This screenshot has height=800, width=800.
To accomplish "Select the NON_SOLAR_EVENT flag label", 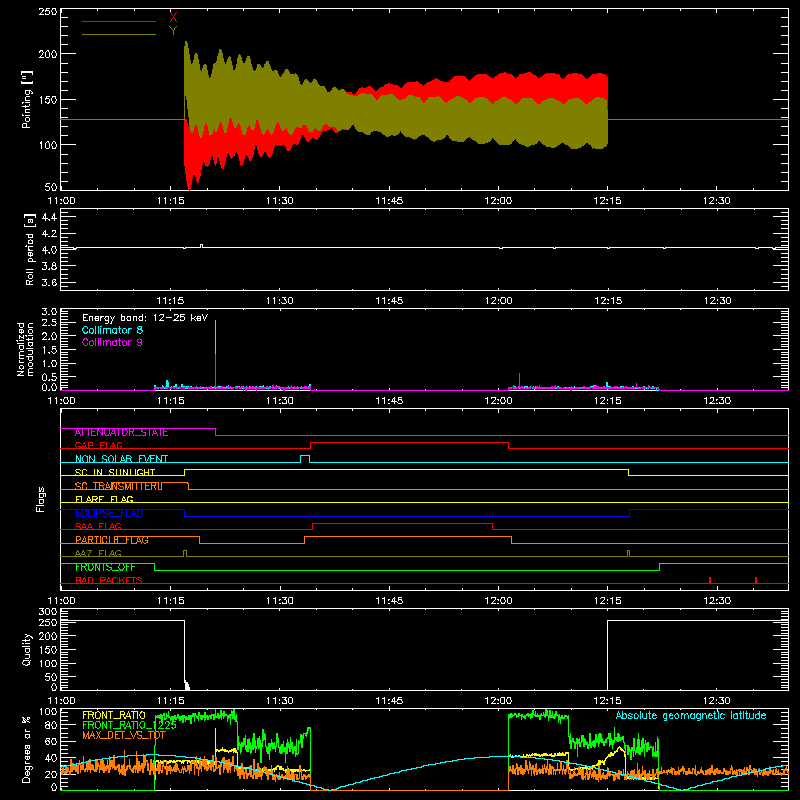I will click(x=121, y=459).
